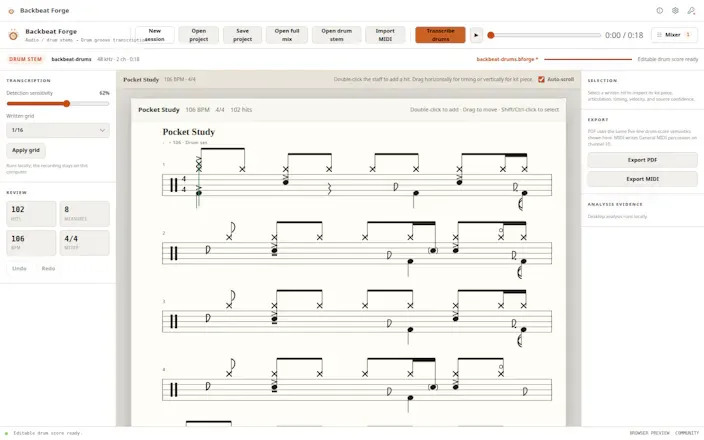Click the backbeat-drums file name
The height and width of the screenshot is (440, 704).
(71, 59)
